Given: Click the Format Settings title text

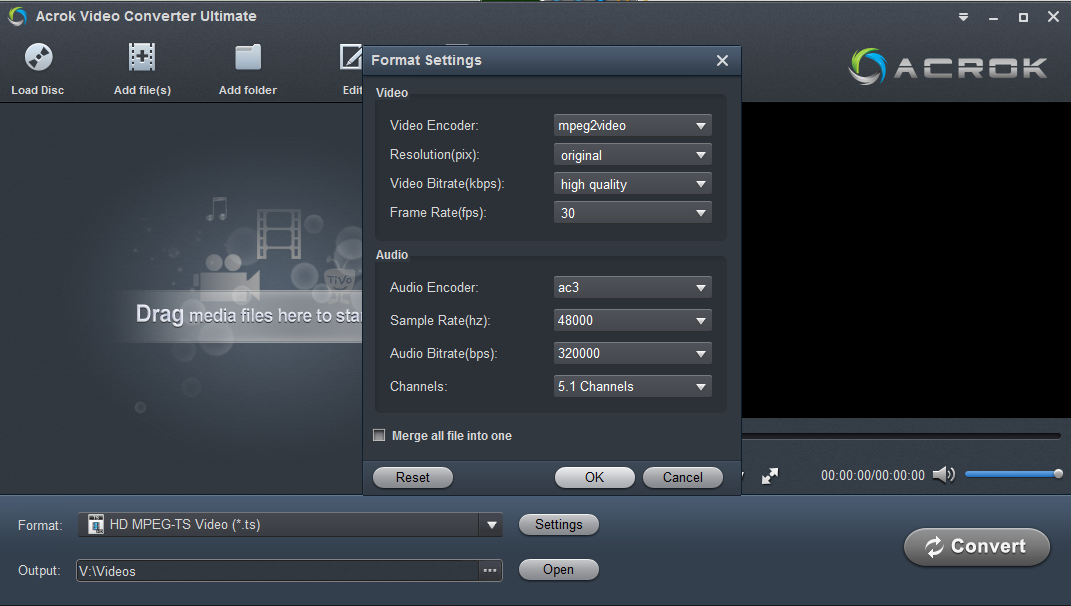Looking at the screenshot, I should pos(426,60).
